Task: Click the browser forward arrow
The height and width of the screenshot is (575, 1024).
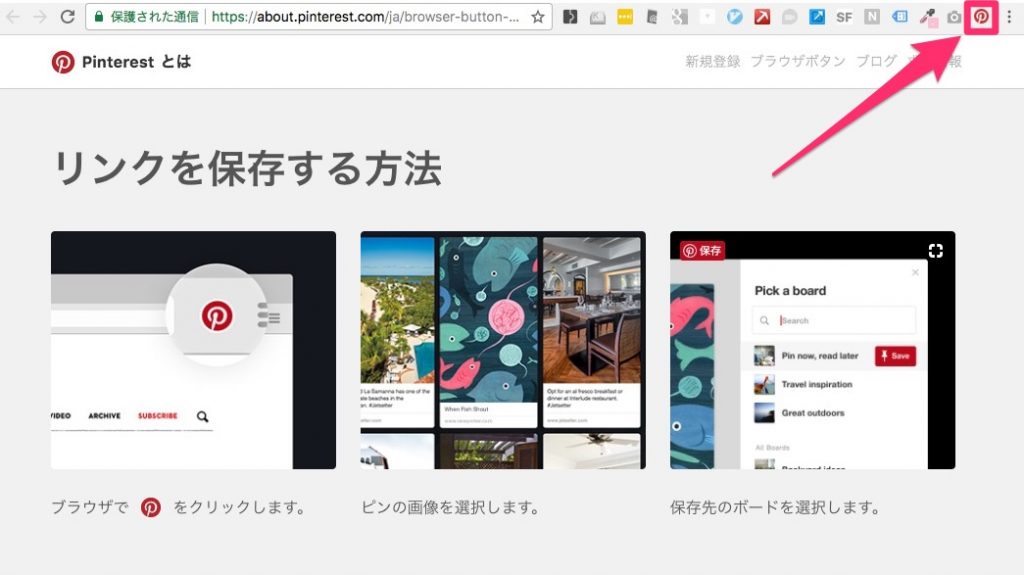Action: click(x=39, y=16)
